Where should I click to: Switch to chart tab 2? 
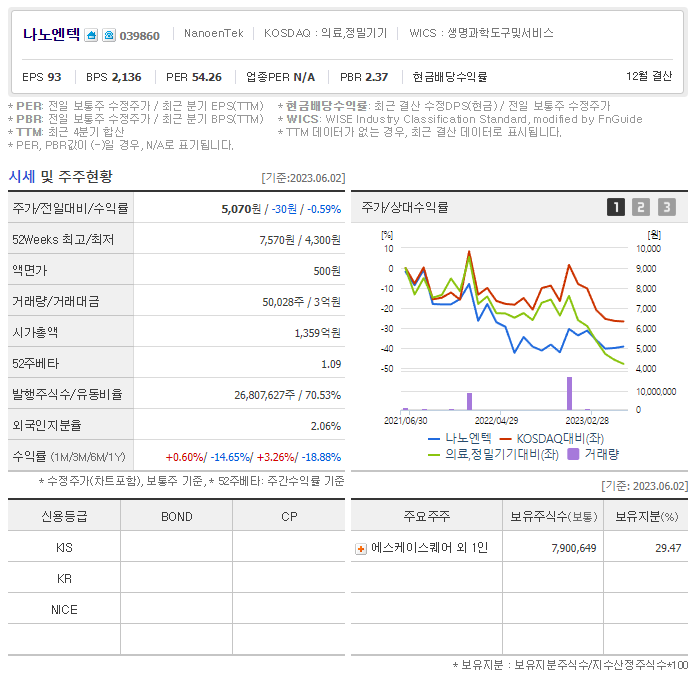641,207
